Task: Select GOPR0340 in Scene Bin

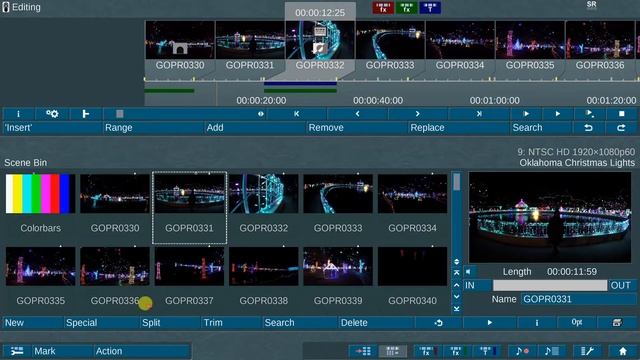Action: (412, 276)
